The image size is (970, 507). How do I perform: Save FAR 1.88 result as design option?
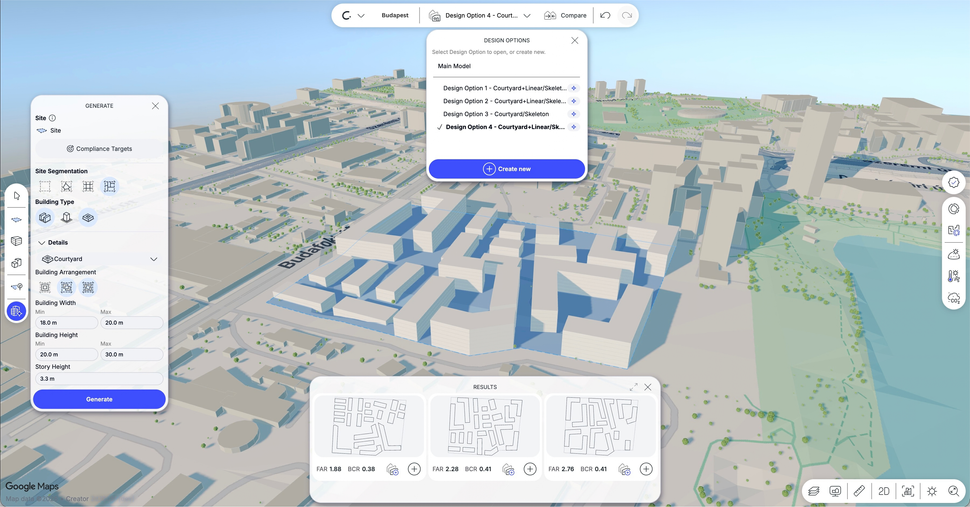coord(392,469)
